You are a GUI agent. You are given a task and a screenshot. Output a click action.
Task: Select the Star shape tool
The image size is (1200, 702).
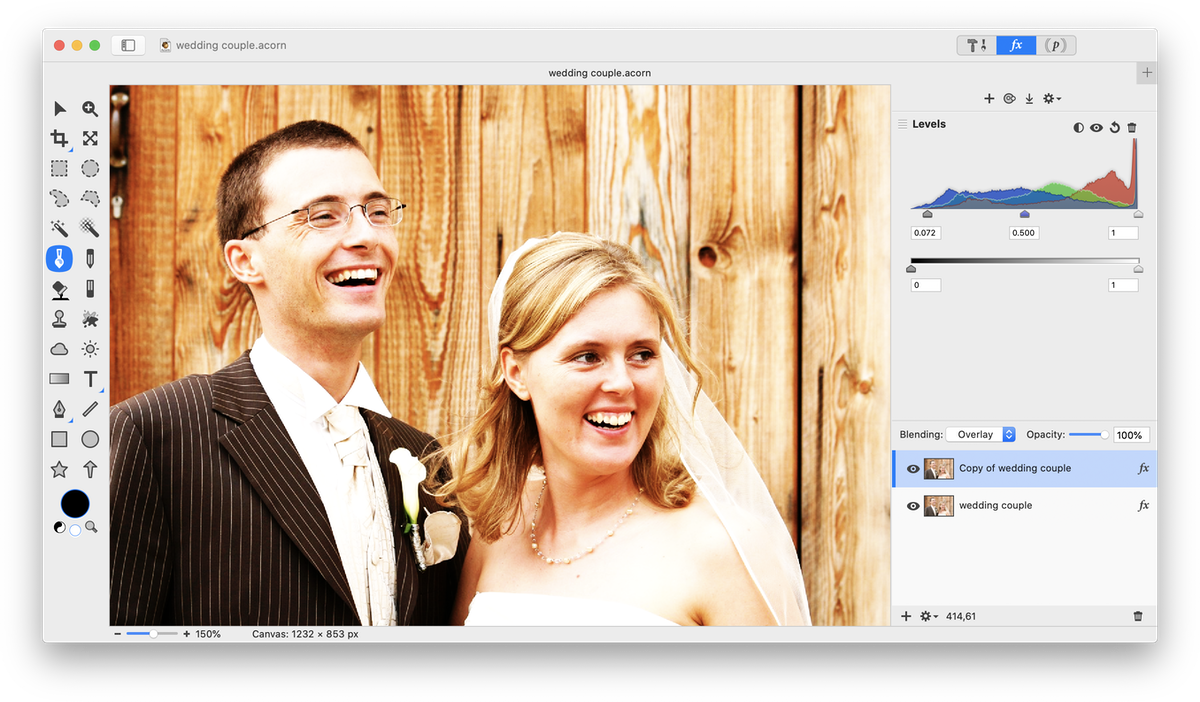coord(60,469)
